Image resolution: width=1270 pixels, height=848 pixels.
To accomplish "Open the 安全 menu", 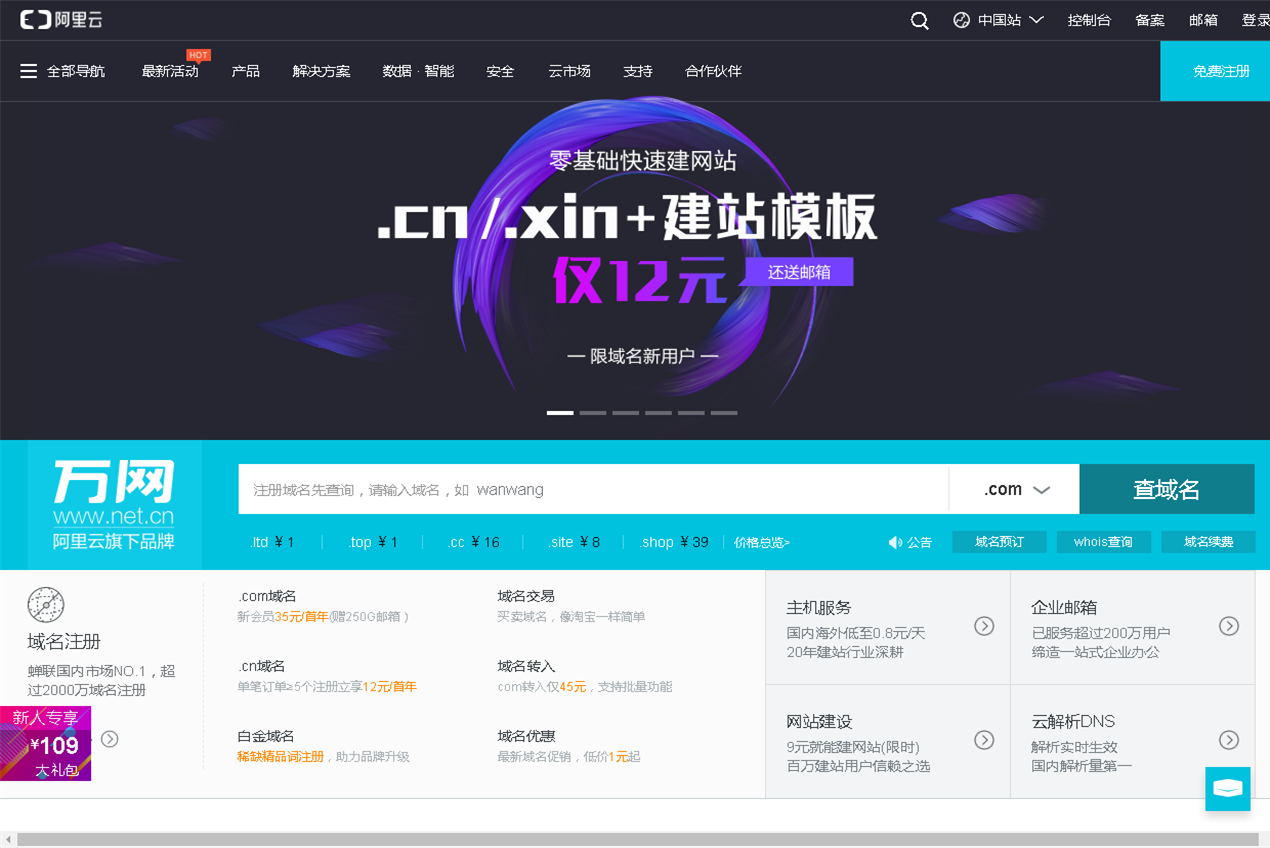I will point(500,71).
